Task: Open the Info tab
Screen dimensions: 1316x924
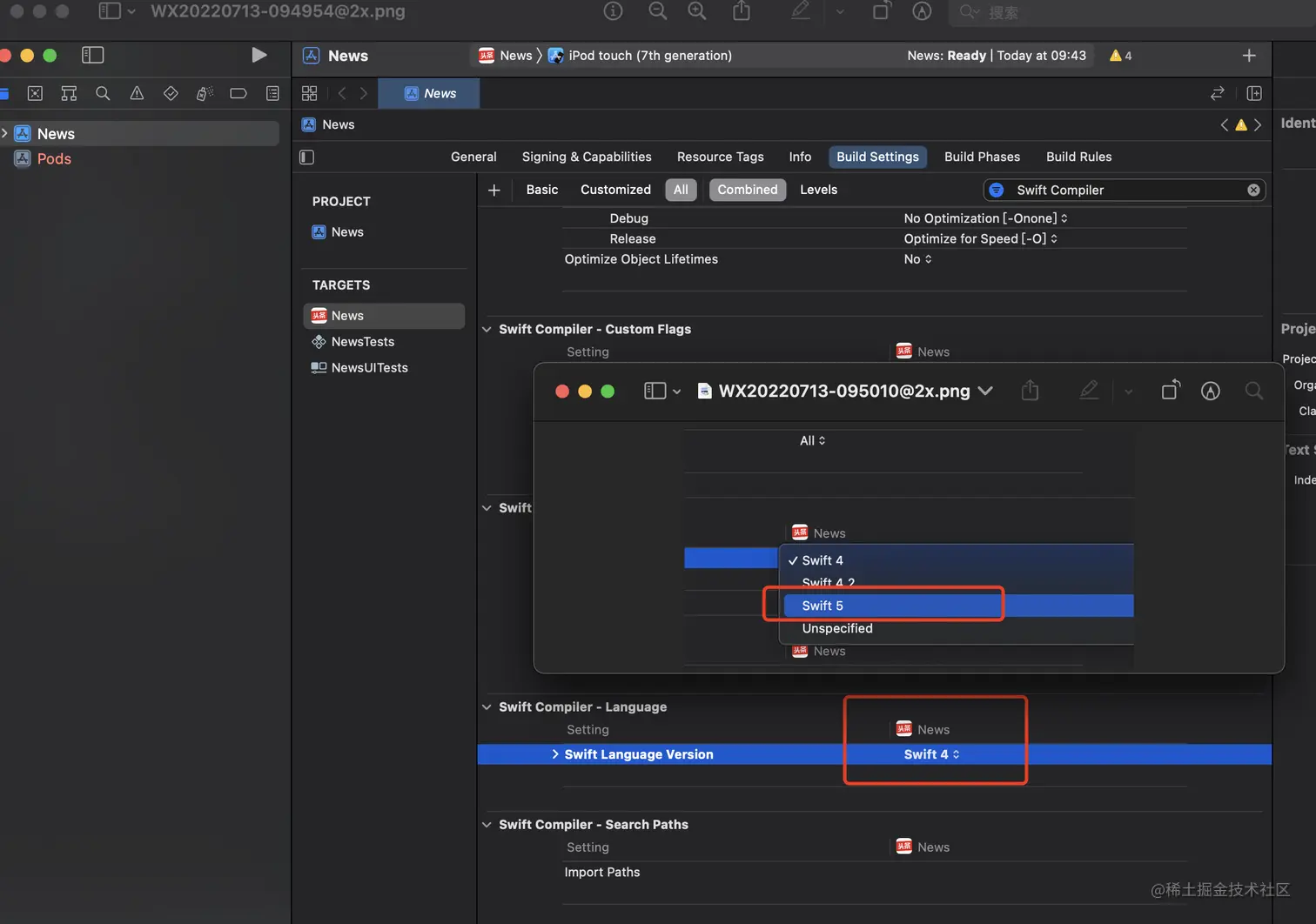Action: click(800, 157)
